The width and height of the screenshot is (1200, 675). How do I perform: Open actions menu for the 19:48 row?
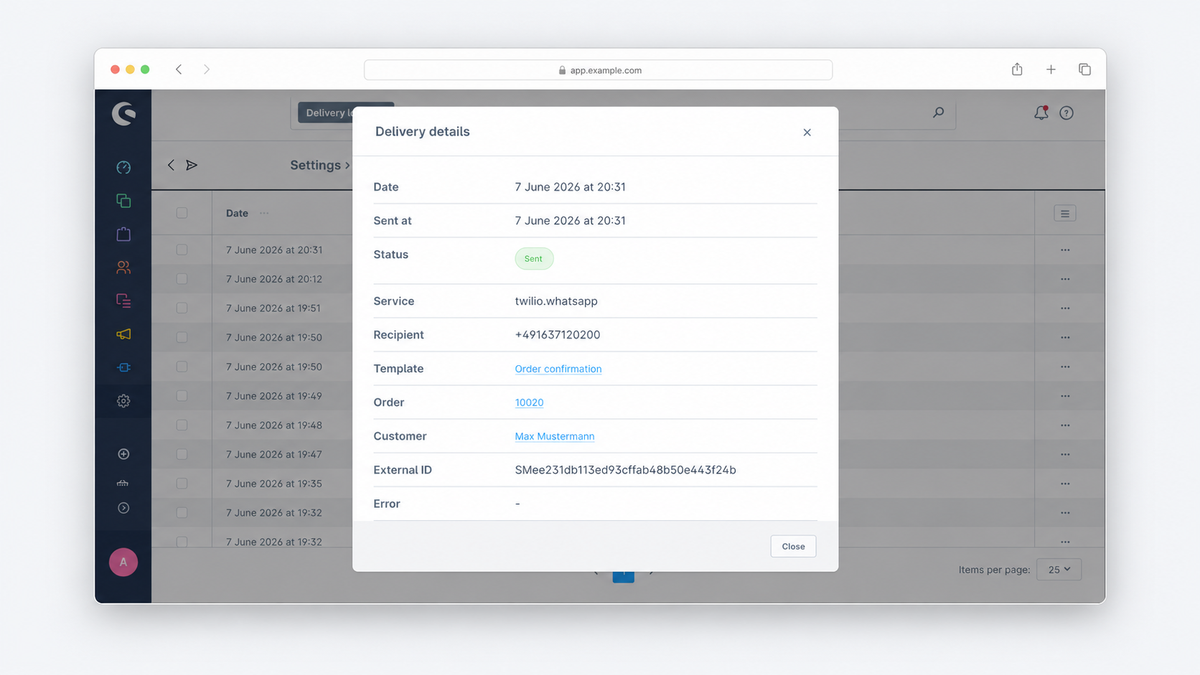pyautogui.click(x=1065, y=425)
